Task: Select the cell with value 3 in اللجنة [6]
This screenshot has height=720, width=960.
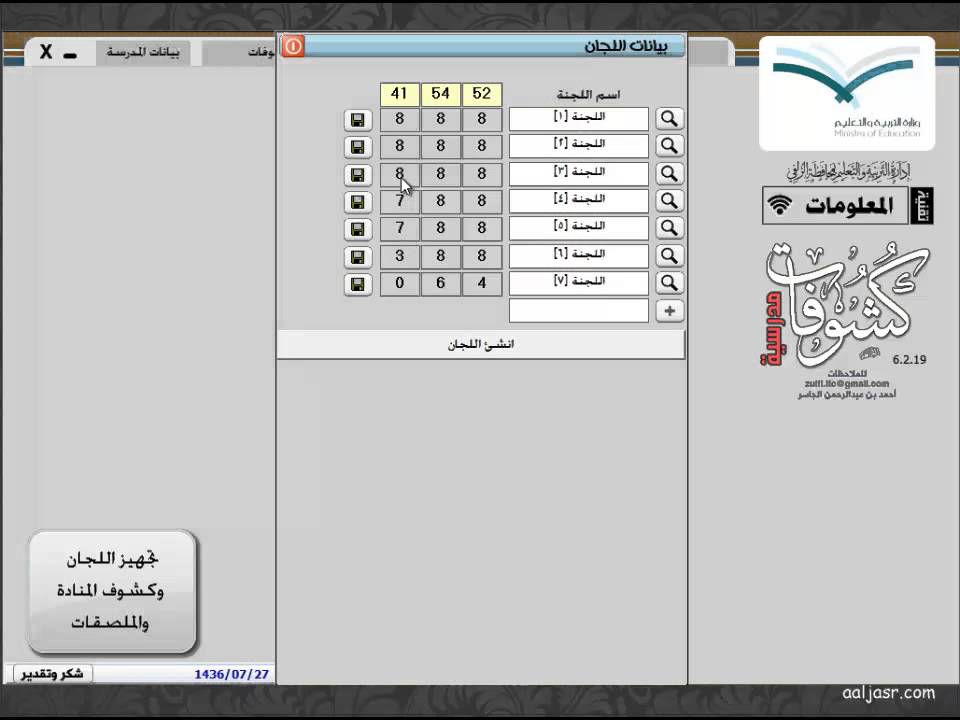Action: (399, 257)
